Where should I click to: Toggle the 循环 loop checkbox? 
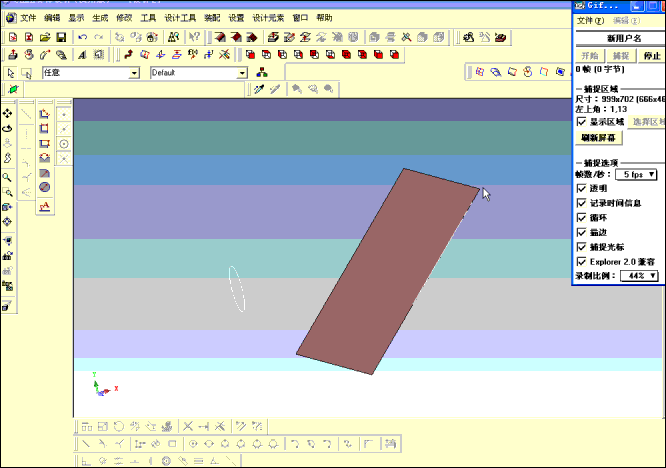click(582, 218)
